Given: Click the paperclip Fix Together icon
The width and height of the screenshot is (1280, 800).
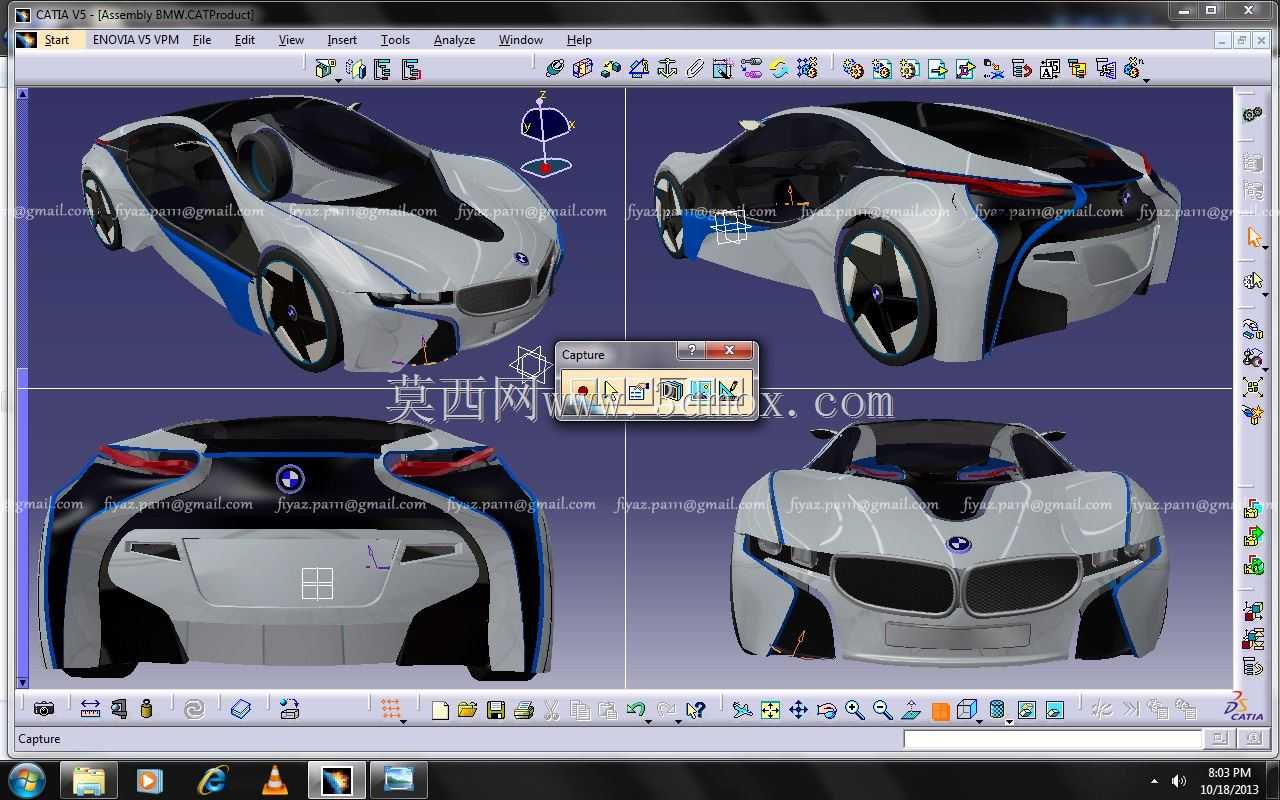Looking at the screenshot, I should coord(695,68).
